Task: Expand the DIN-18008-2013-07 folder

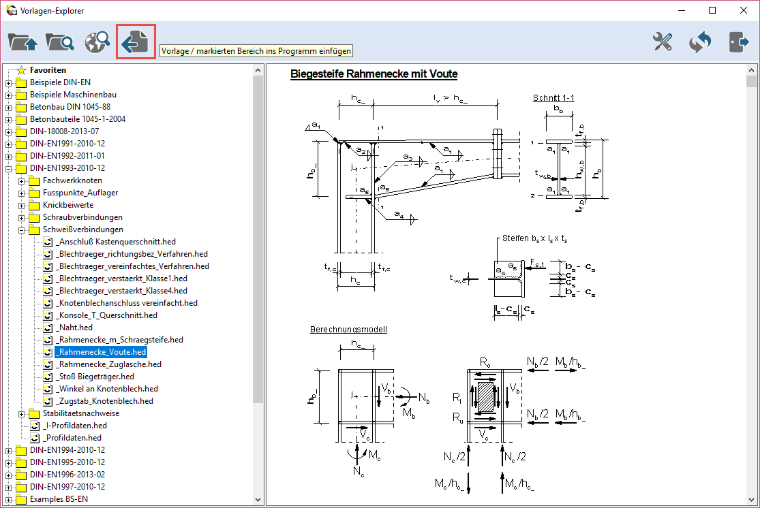Action: (9, 132)
